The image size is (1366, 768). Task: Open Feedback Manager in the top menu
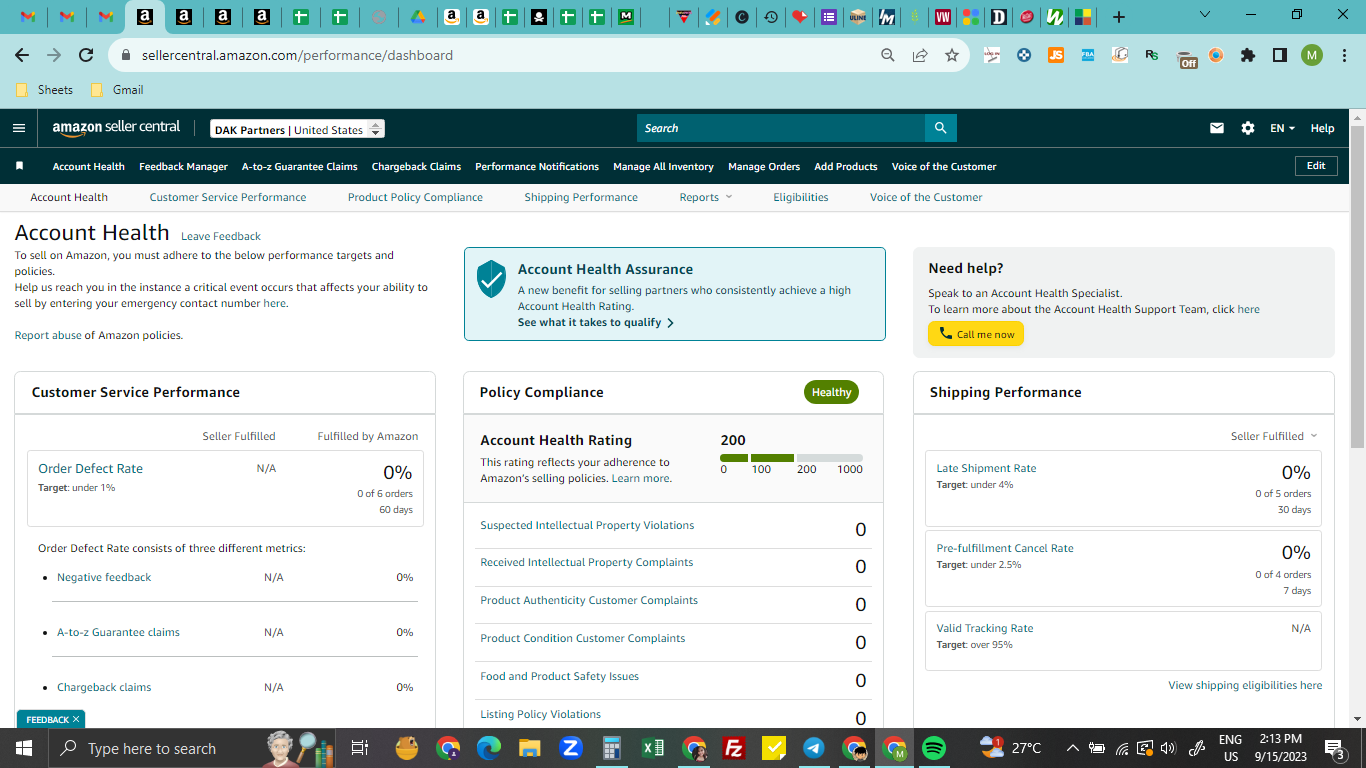184,166
